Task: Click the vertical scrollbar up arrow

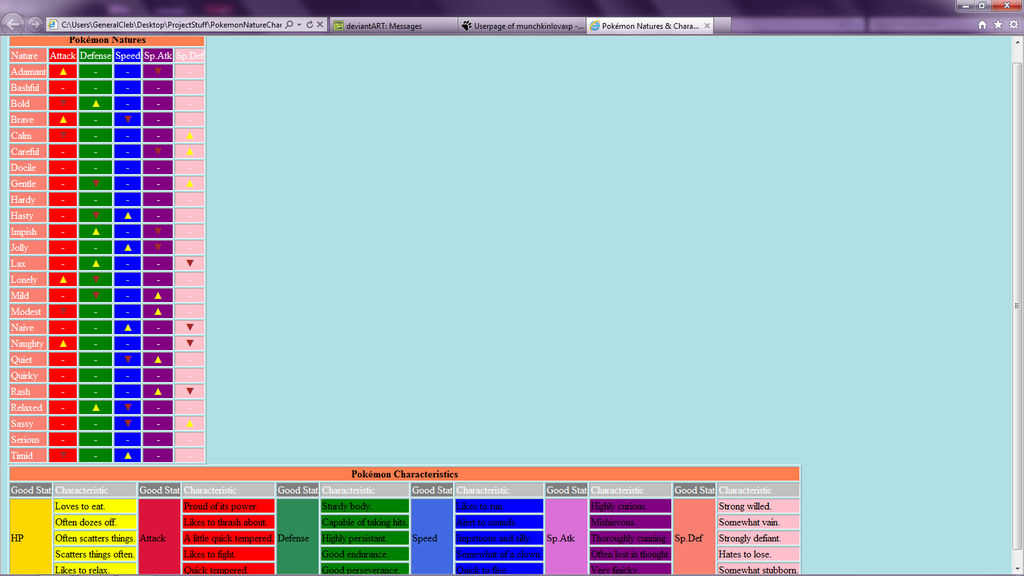Action: pos(1017,42)
